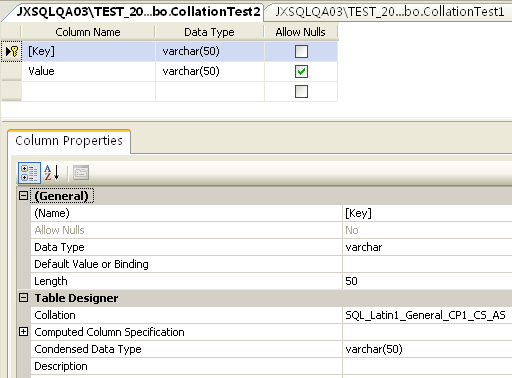Click the Data Type property value varchar
Viewport: 512px width, 378px height.
(x=427, y=247)
